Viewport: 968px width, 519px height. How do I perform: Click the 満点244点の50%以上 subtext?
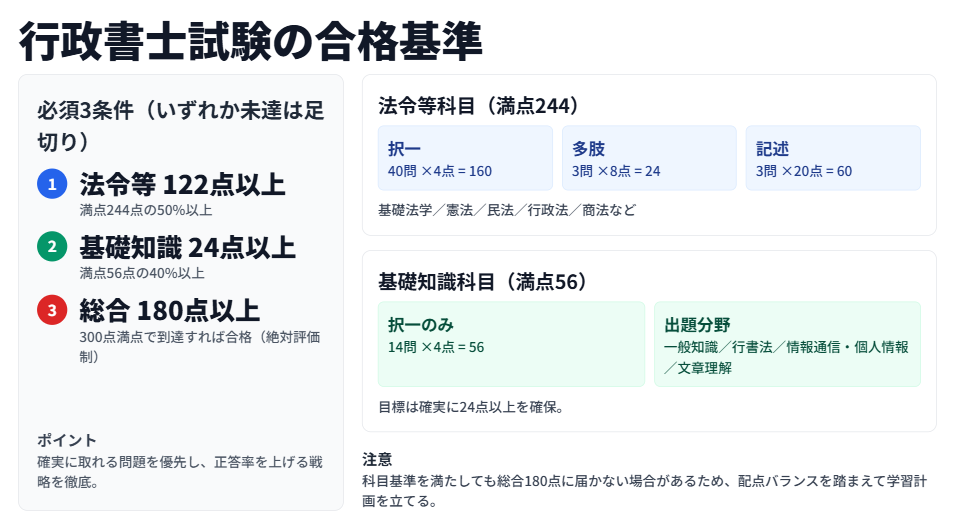point(145,210)
